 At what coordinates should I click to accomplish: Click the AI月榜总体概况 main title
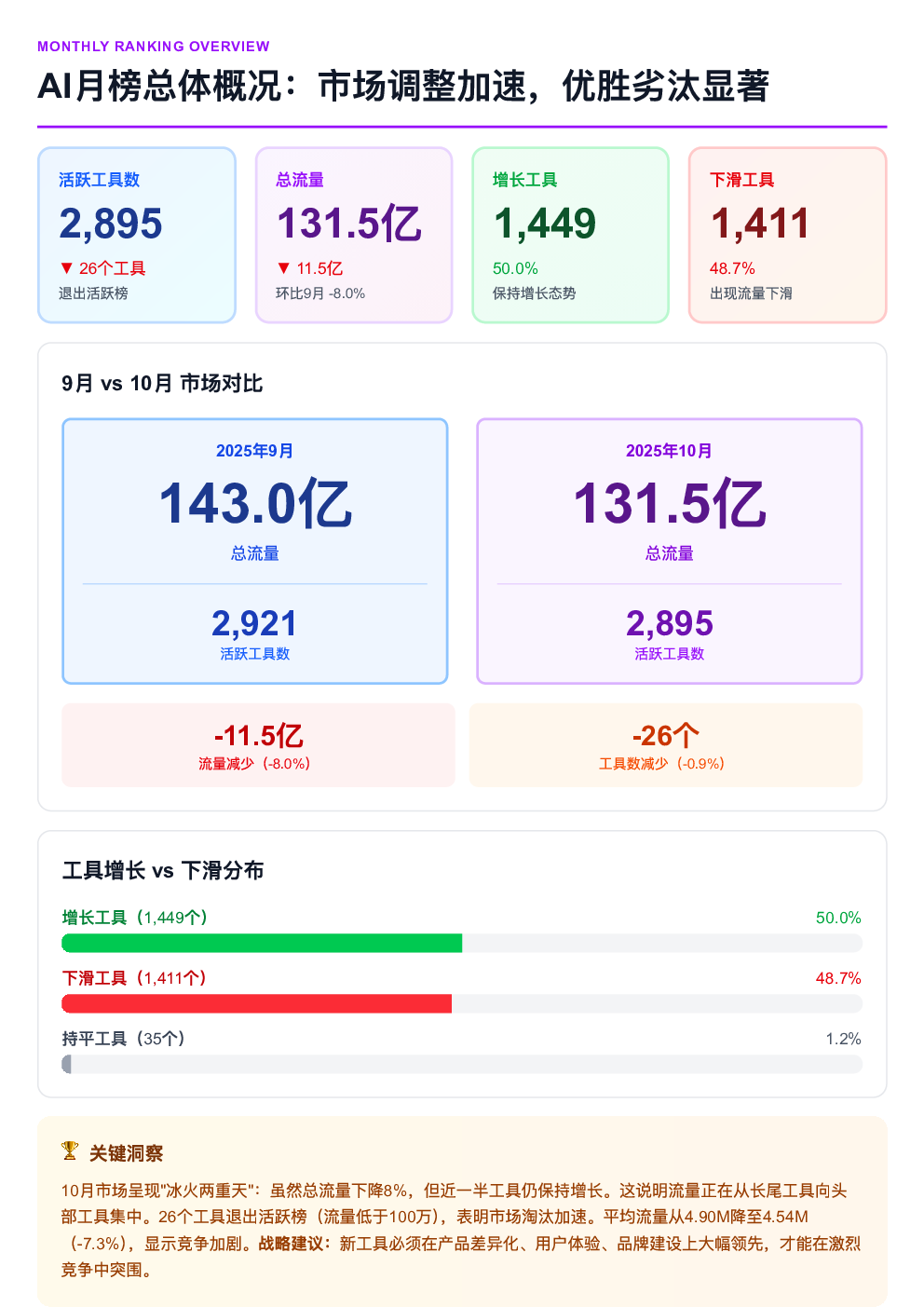tap(402, 87)
